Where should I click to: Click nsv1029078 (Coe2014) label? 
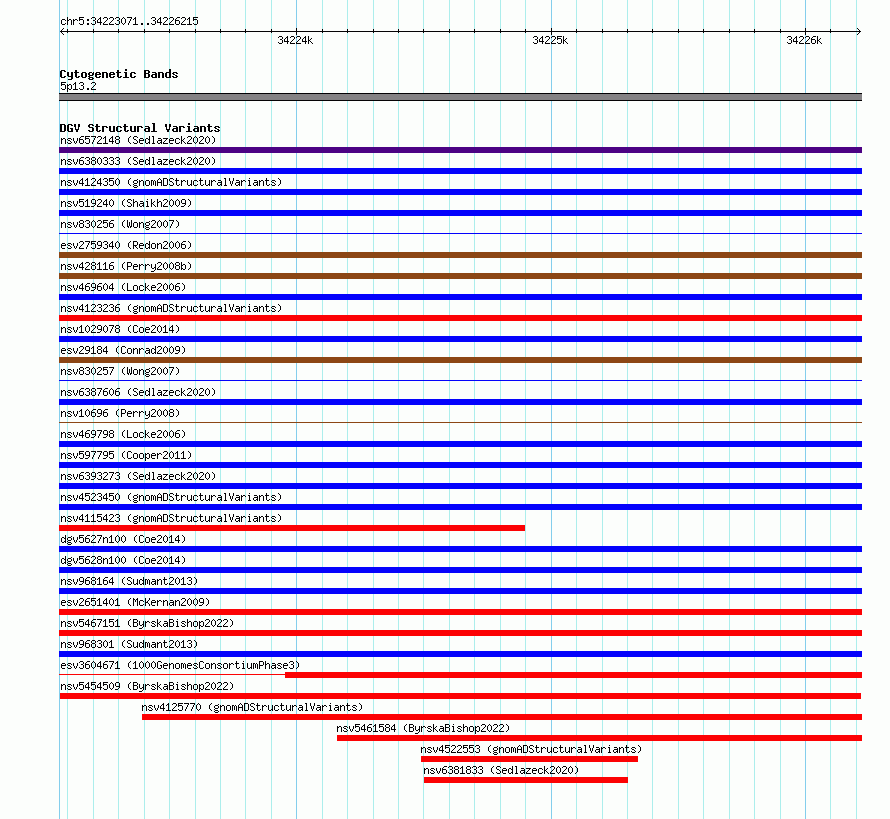pyautogui.click(x=120, y=329)
